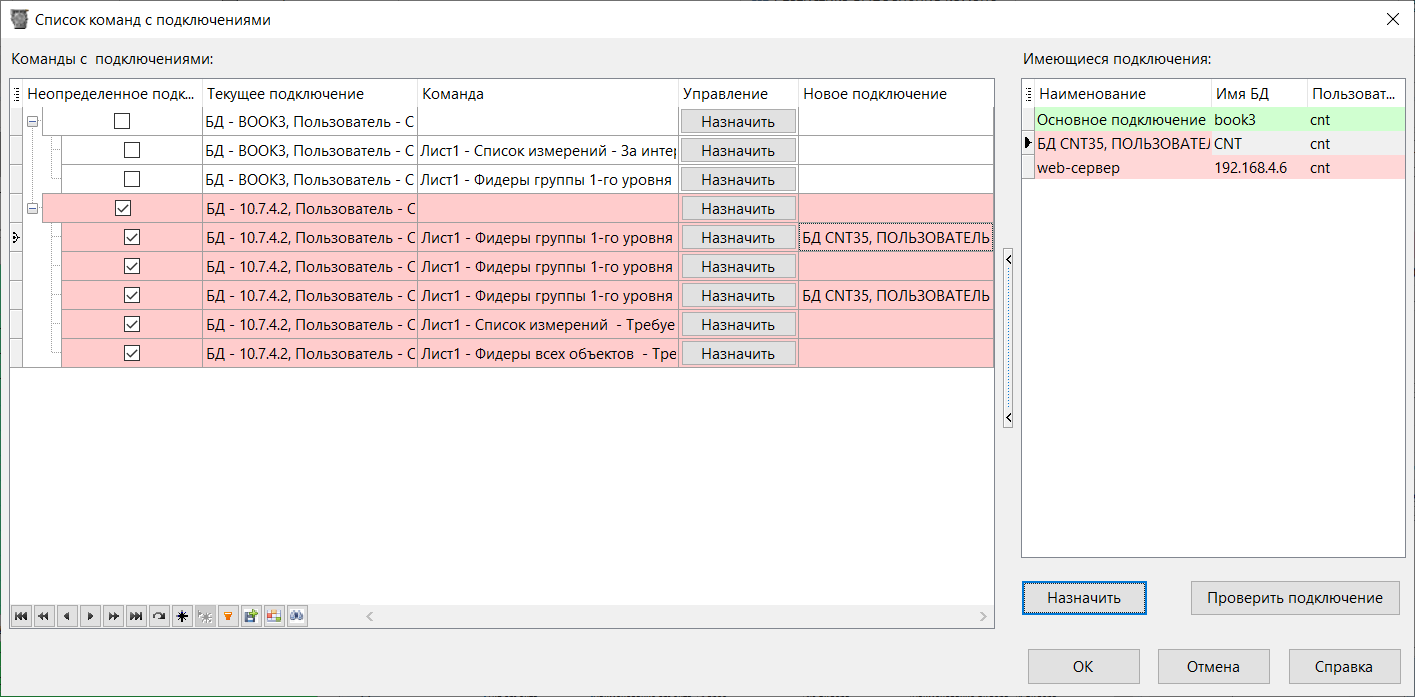
Task: Uncheck the 'Фидеры всех объектов' row checkbox
Action: tap(131, 354)
